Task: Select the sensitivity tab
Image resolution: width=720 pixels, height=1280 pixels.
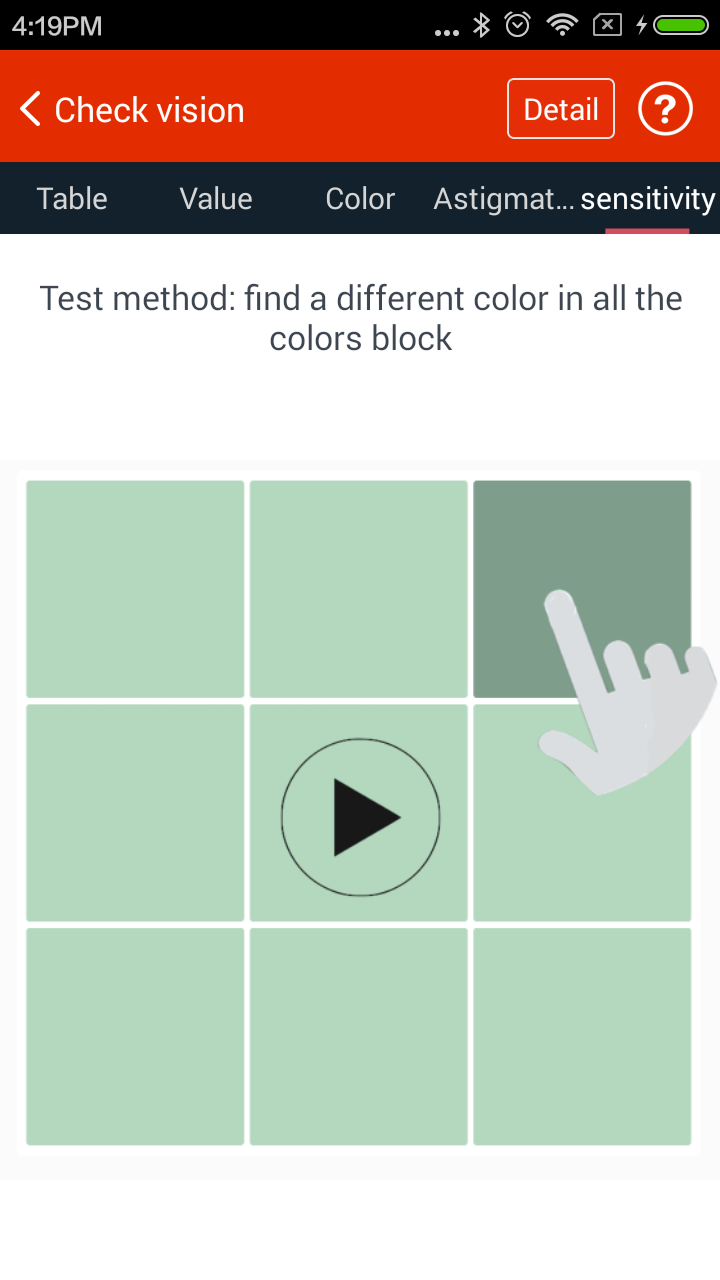Action: pos(647,198)
